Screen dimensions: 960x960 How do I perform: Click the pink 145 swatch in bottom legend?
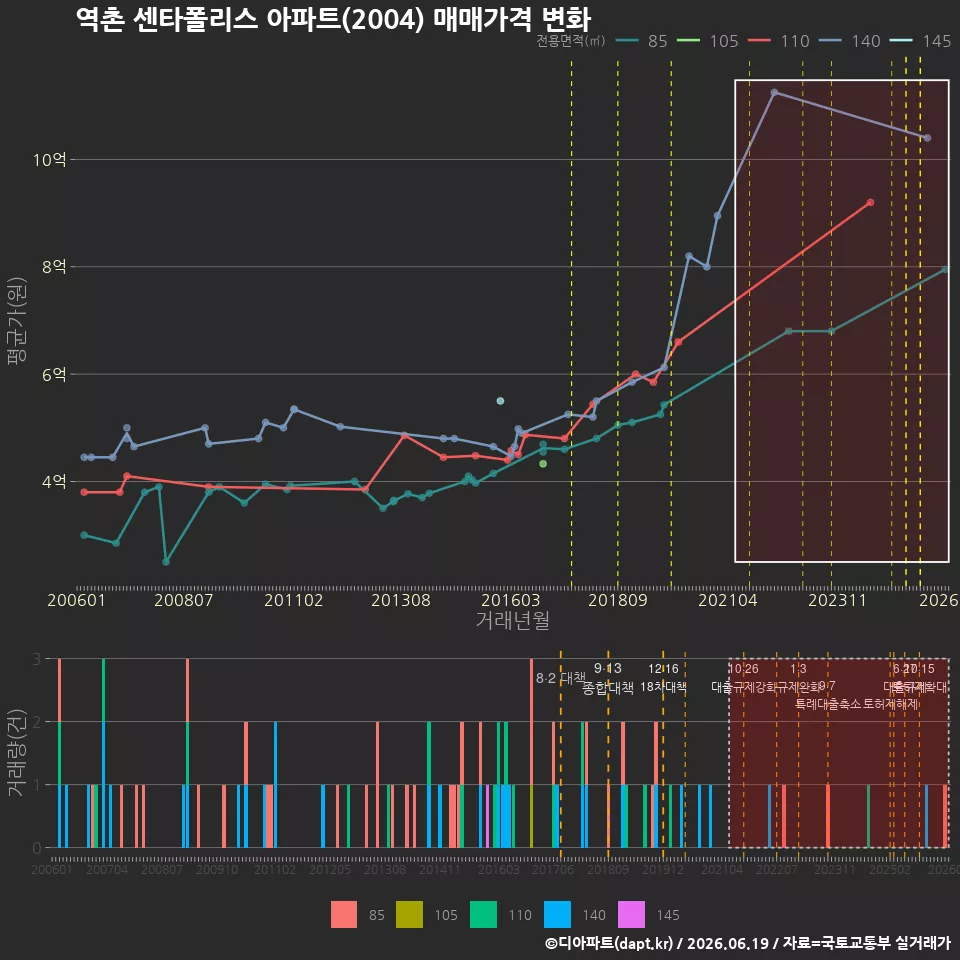(x=631, y=915)
